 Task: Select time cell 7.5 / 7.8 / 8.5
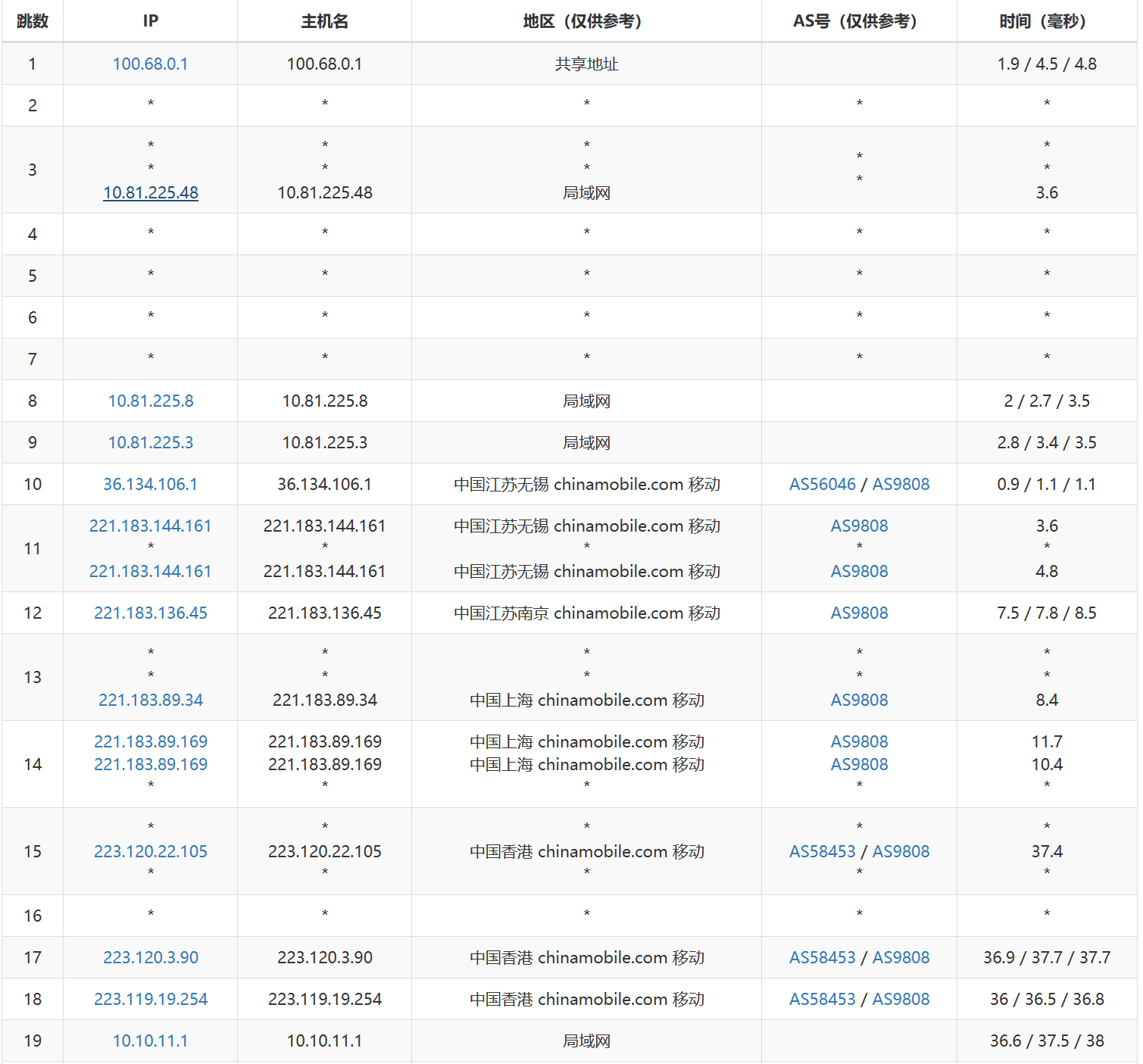[1047, 613]
